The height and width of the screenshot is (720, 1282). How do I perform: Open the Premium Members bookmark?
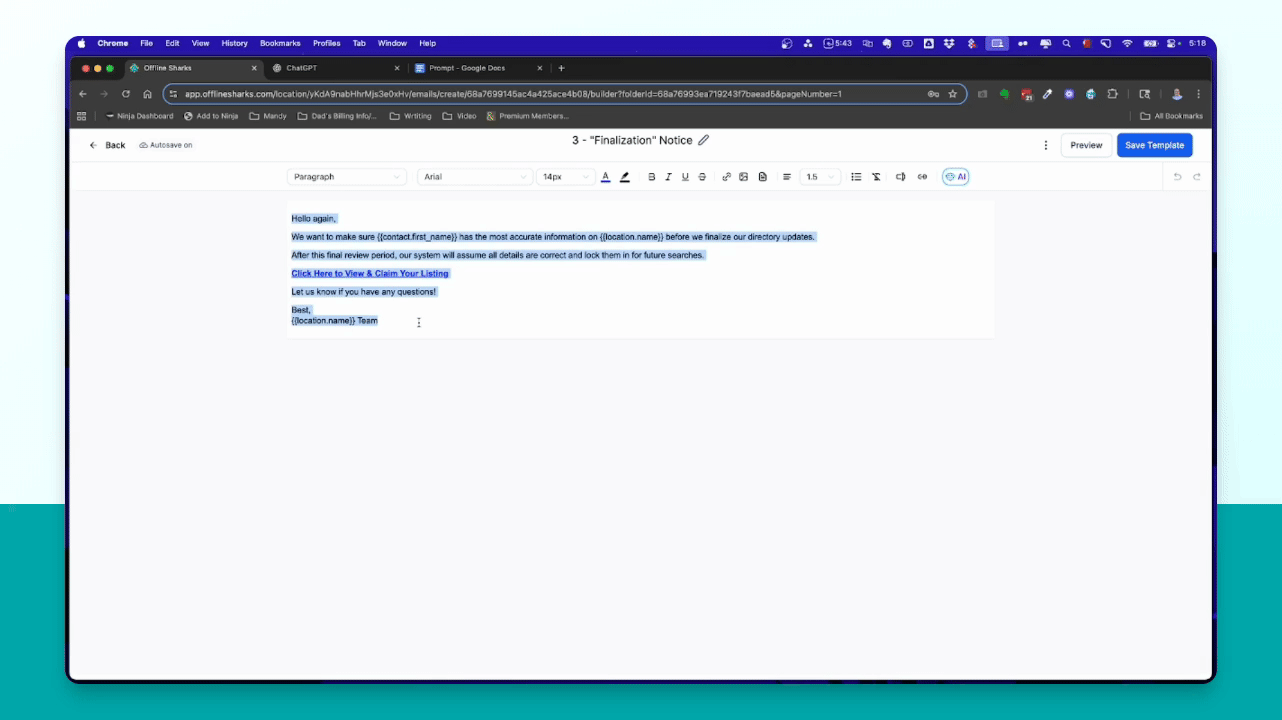click(x=527, y=116)
